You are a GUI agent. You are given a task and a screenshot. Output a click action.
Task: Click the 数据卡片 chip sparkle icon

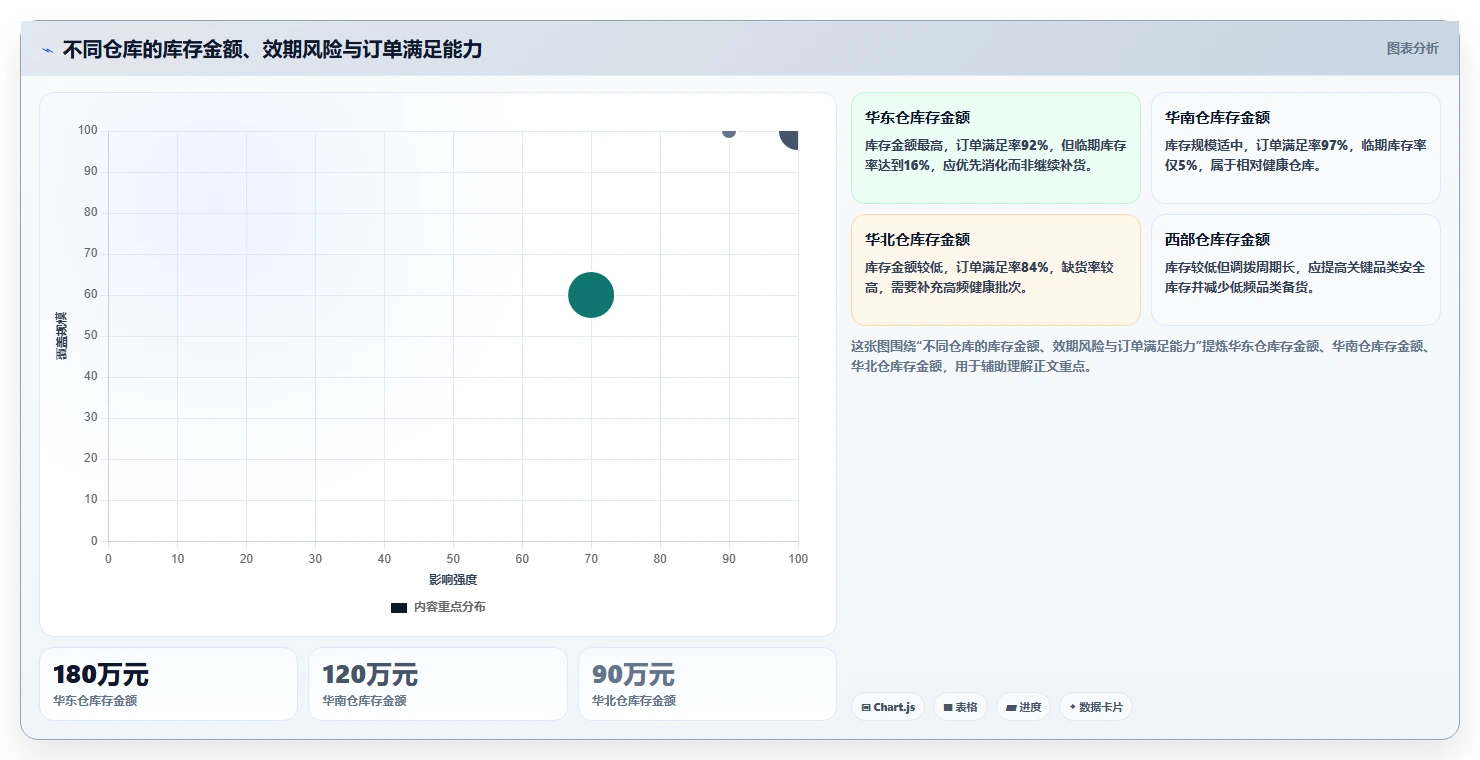[1073, 707]
